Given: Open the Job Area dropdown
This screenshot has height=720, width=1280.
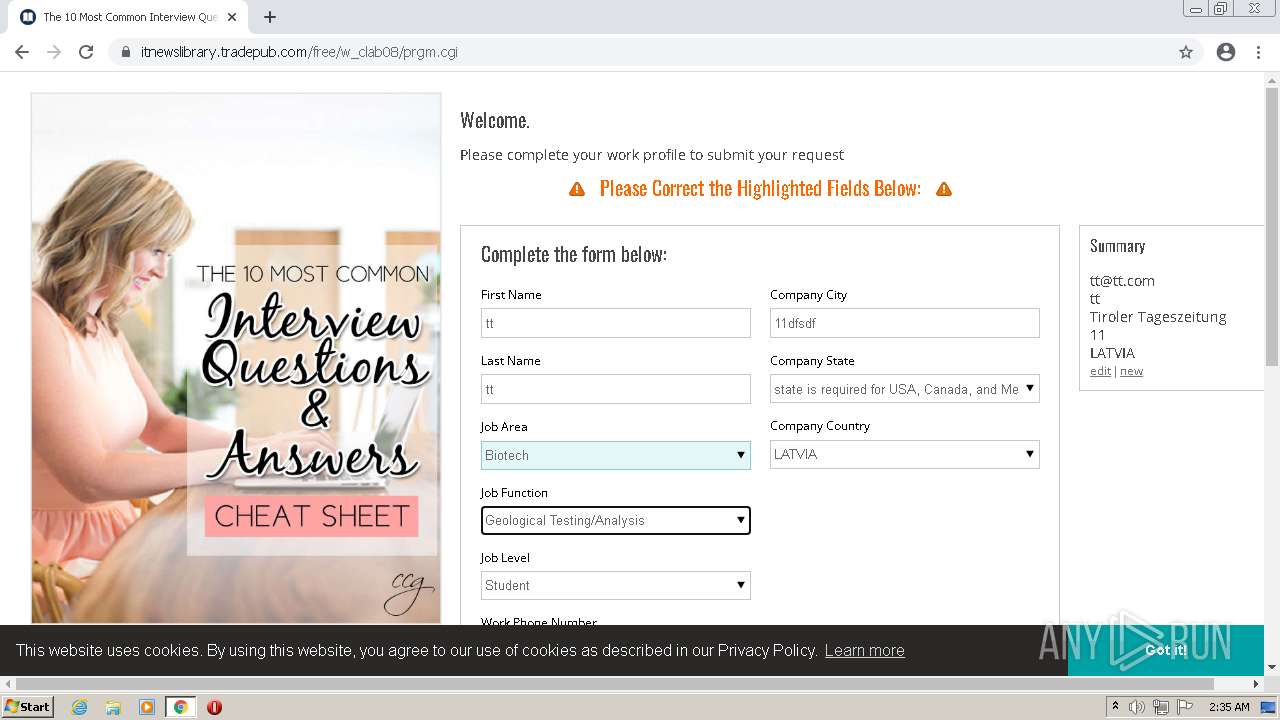Looking at the screenshot, I should pos(616,455).
